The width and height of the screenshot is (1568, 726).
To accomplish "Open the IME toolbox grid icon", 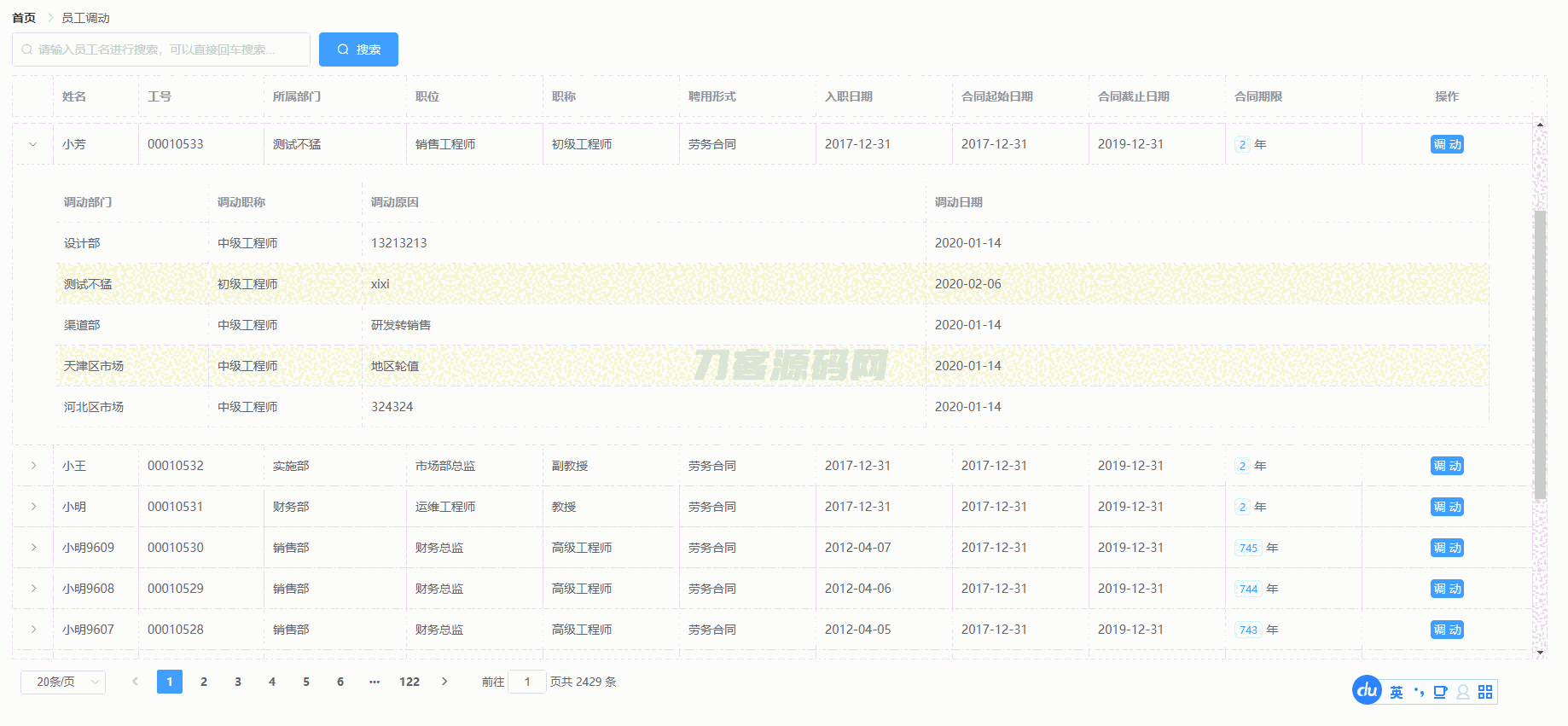I will pyautogui.click(x=1485, y=692).
